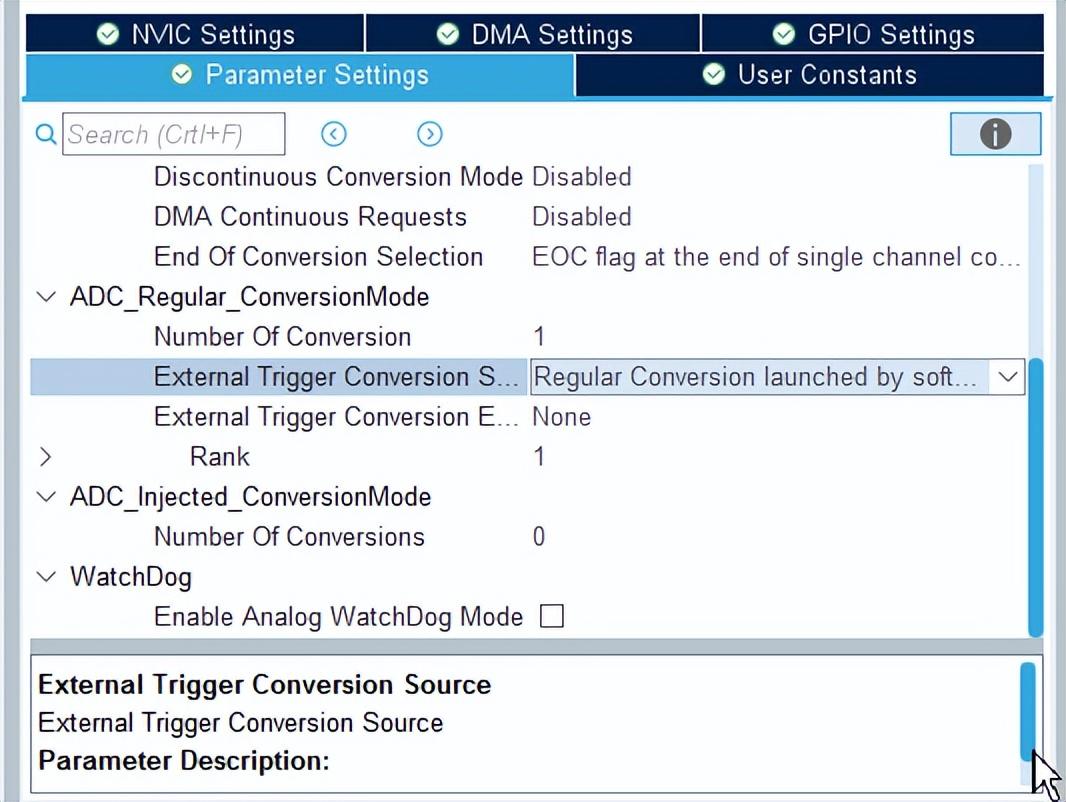The image size is (1066, 802).
Task: Click the DMA Continuous Requests value
Action: tap(581, 217)
